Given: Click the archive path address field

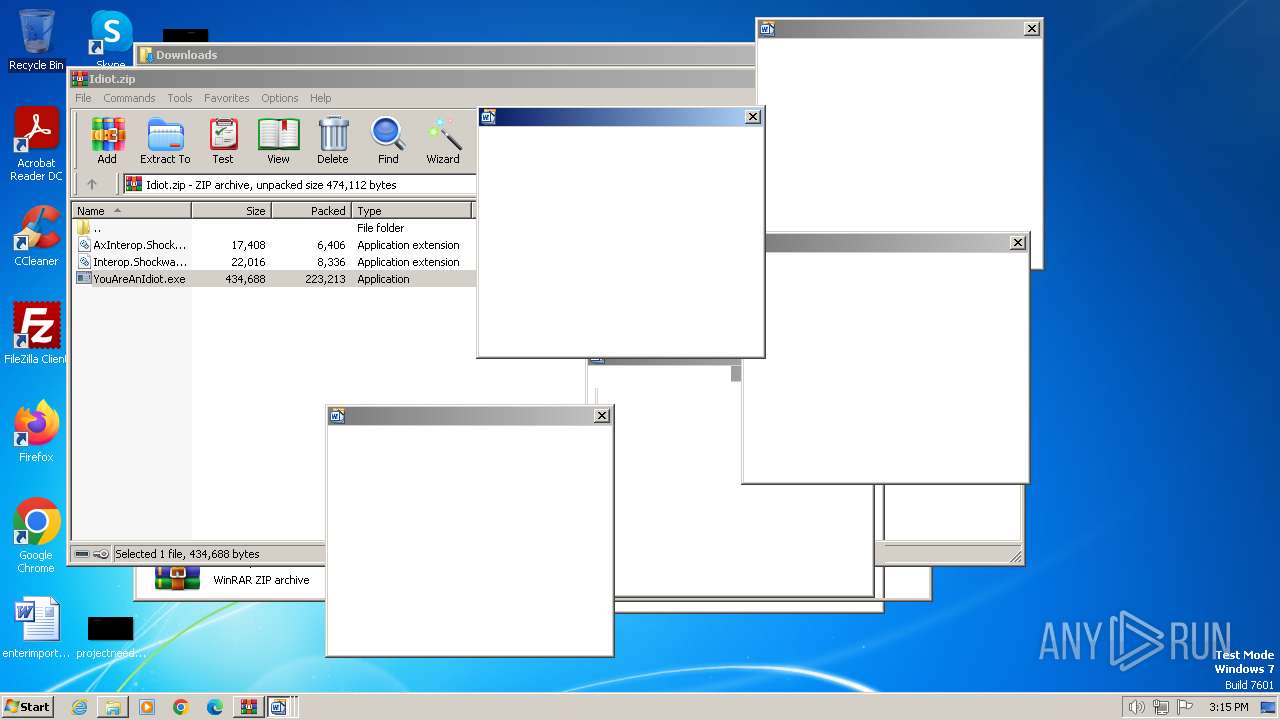Looking at the screenshot, I should pos(300,184).
